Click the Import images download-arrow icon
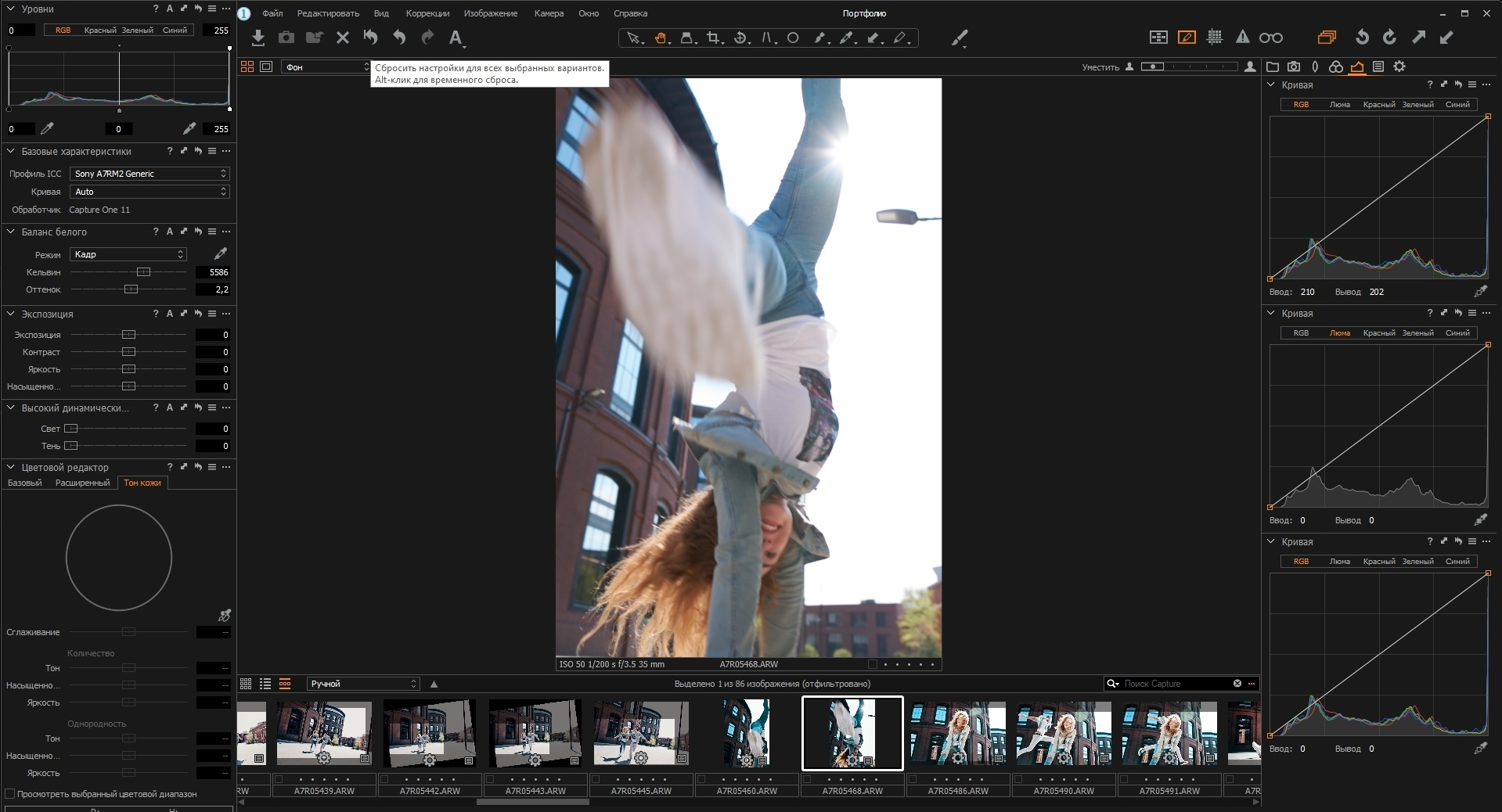The height and width of the screenshot is (812, 1502). pyautogui.click(x=258, y=38)
